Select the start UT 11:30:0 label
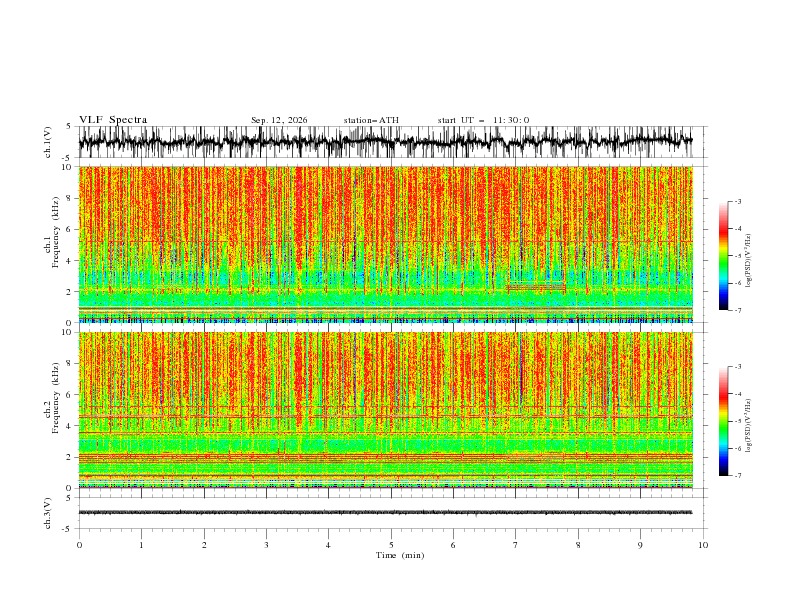The width and height of the screenshot is (792, 612). click(x=483, y=120)
